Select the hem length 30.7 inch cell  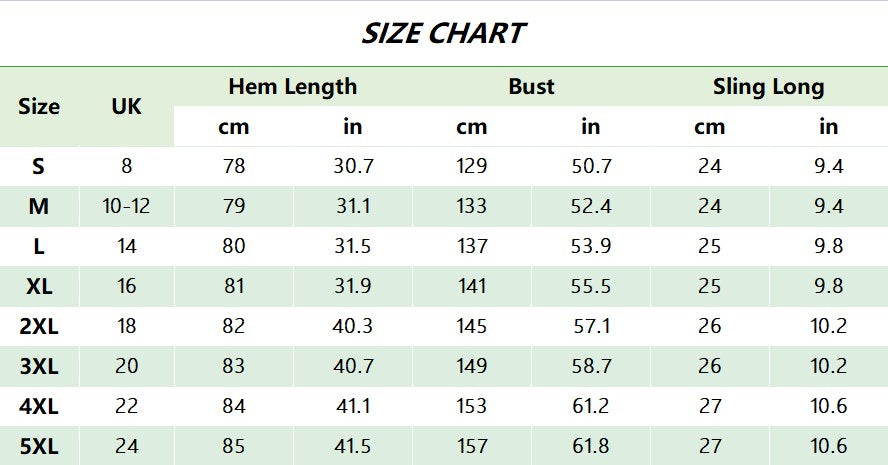click(353, 166)
